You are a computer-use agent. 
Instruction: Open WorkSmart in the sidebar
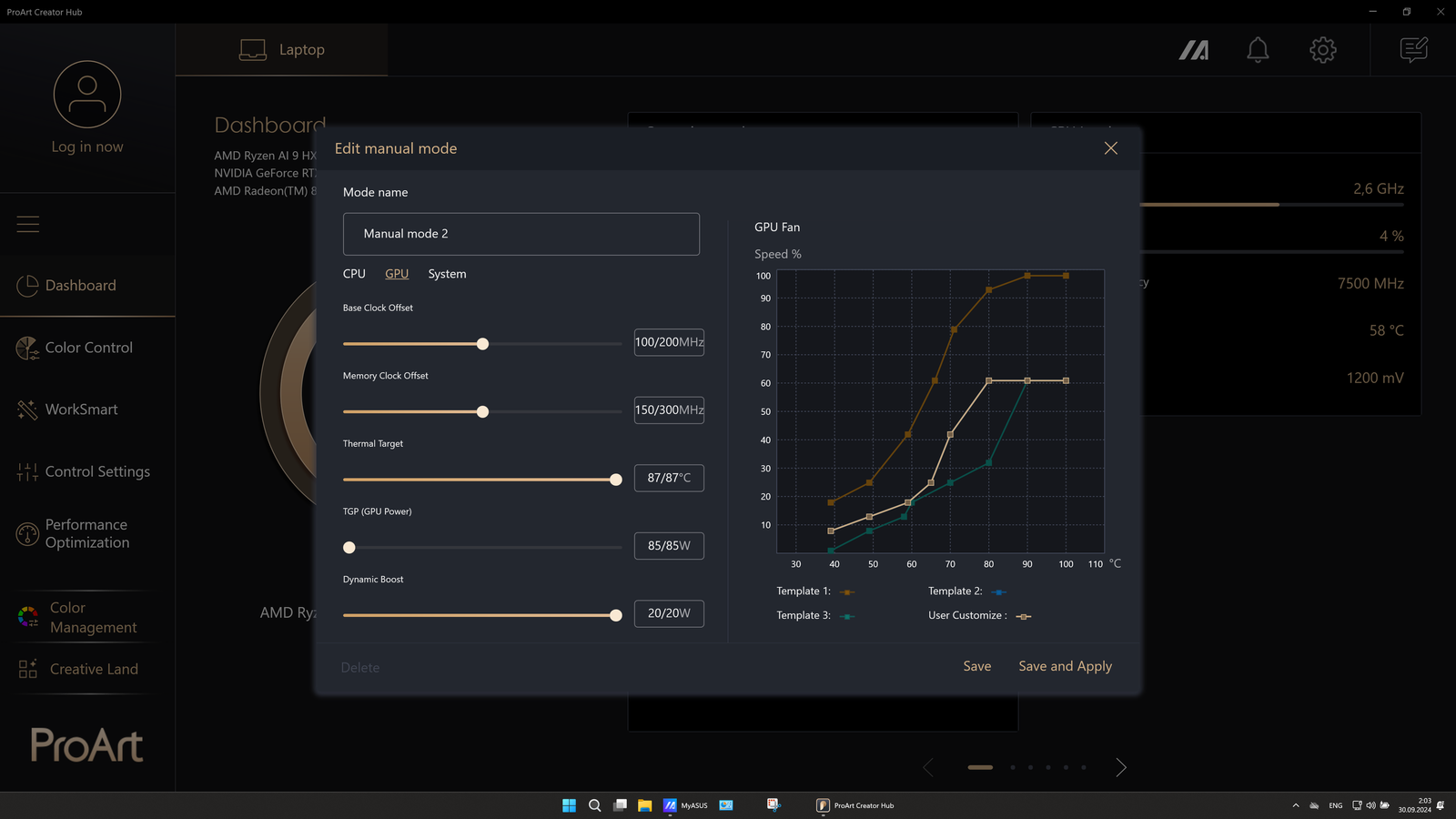[x=87, y=409]
